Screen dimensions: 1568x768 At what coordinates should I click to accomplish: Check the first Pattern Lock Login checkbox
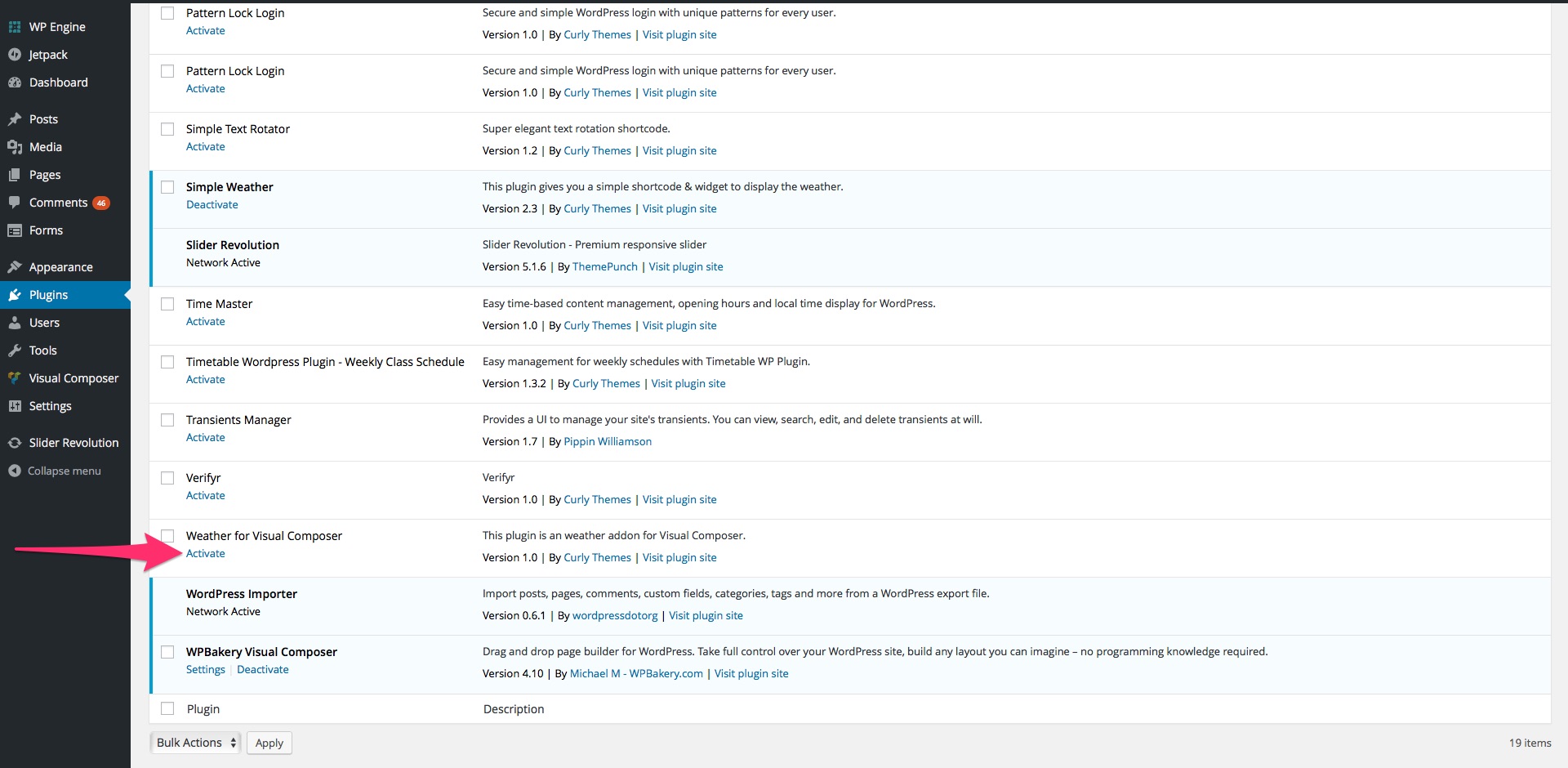click(167, 13)
